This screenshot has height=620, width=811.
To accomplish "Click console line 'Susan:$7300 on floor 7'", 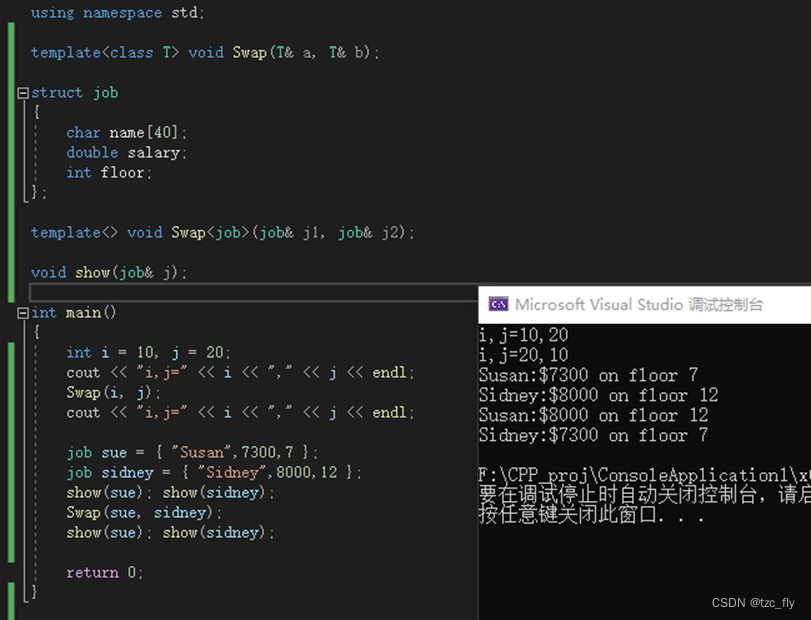I will (x=589, y=375).
